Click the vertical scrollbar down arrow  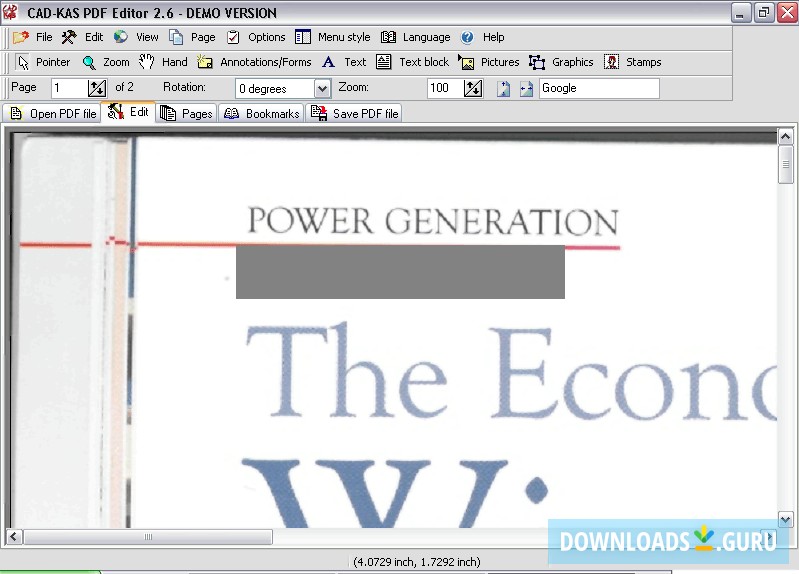coord(785,519)
